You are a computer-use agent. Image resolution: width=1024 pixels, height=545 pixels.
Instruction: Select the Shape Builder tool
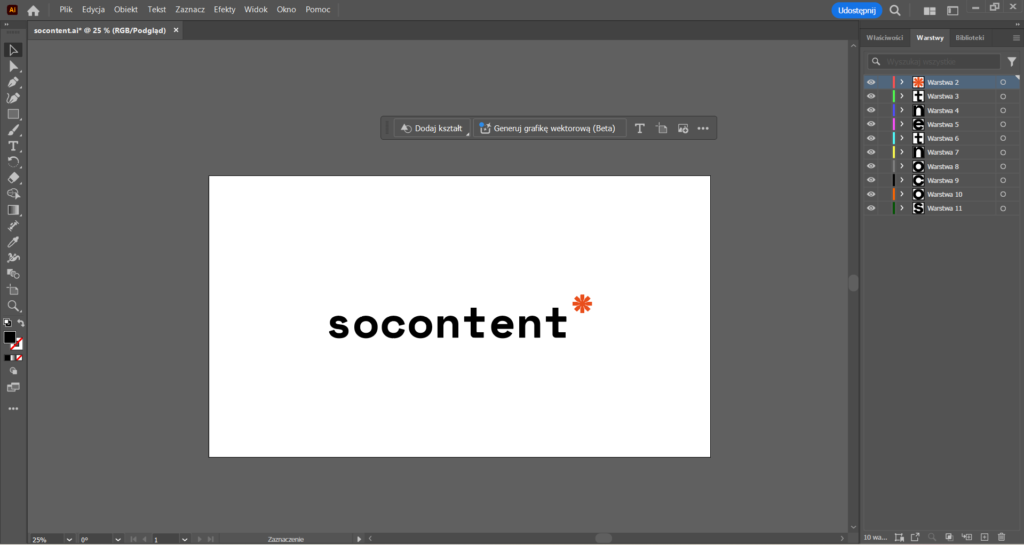pos(13,194)
